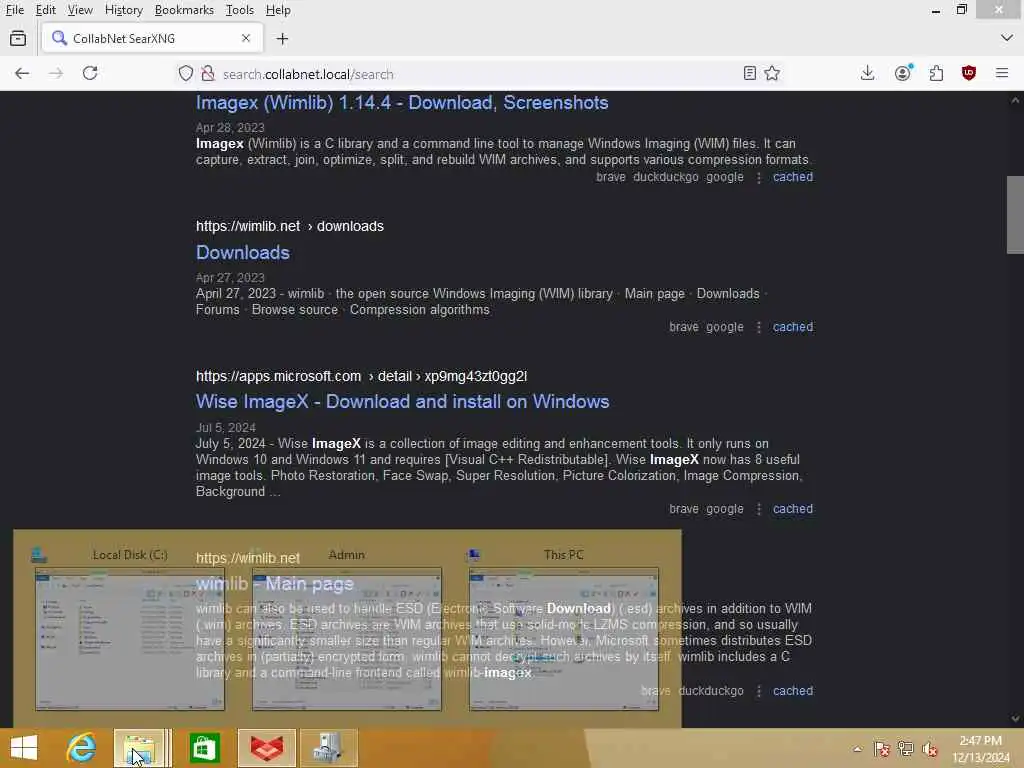The image size is (1024, 768).
Task: Launch Internet Explorer from the taskbar
Action: pos(81,748)
